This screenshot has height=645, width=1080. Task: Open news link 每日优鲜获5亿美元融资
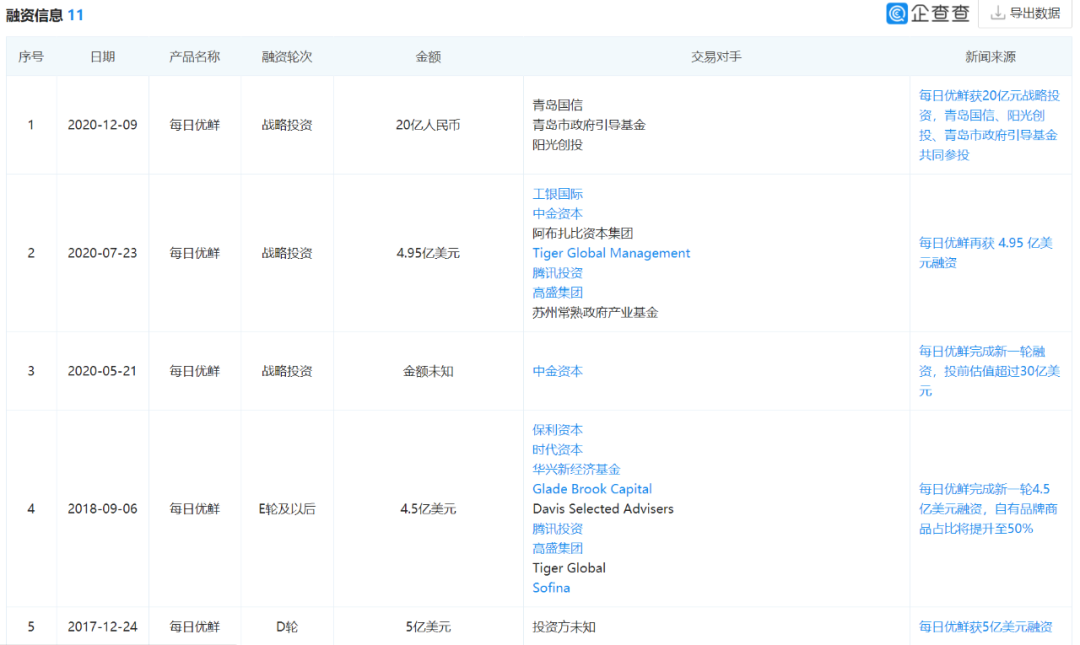[986, 626]
